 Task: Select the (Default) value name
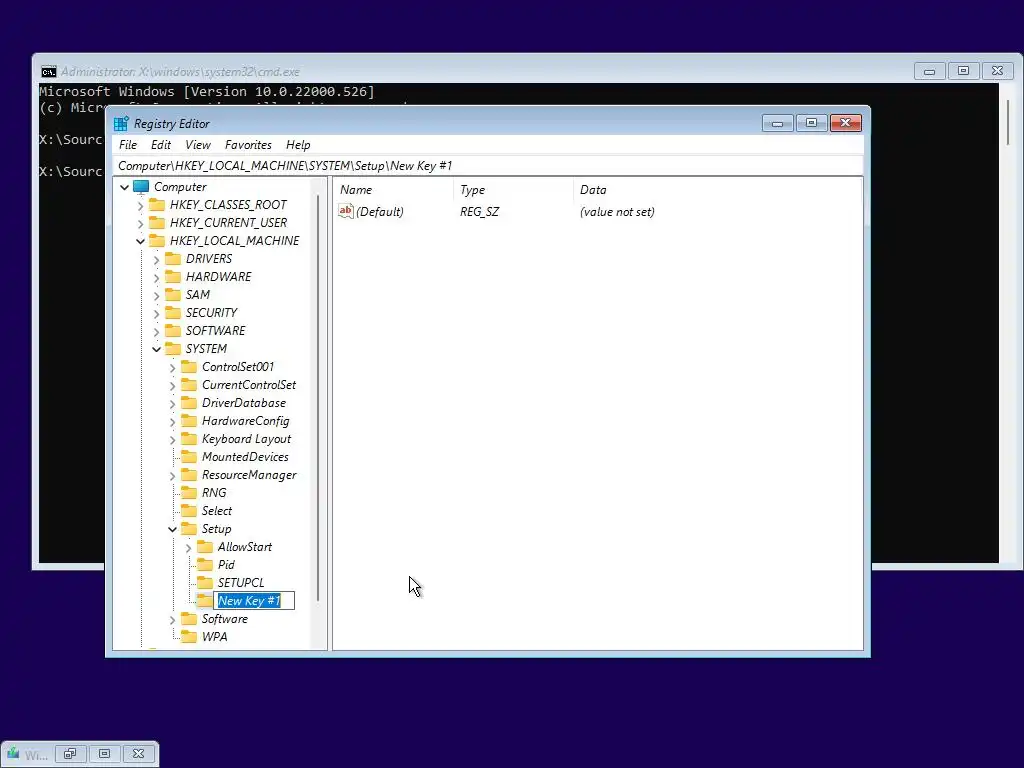(379, 212)
